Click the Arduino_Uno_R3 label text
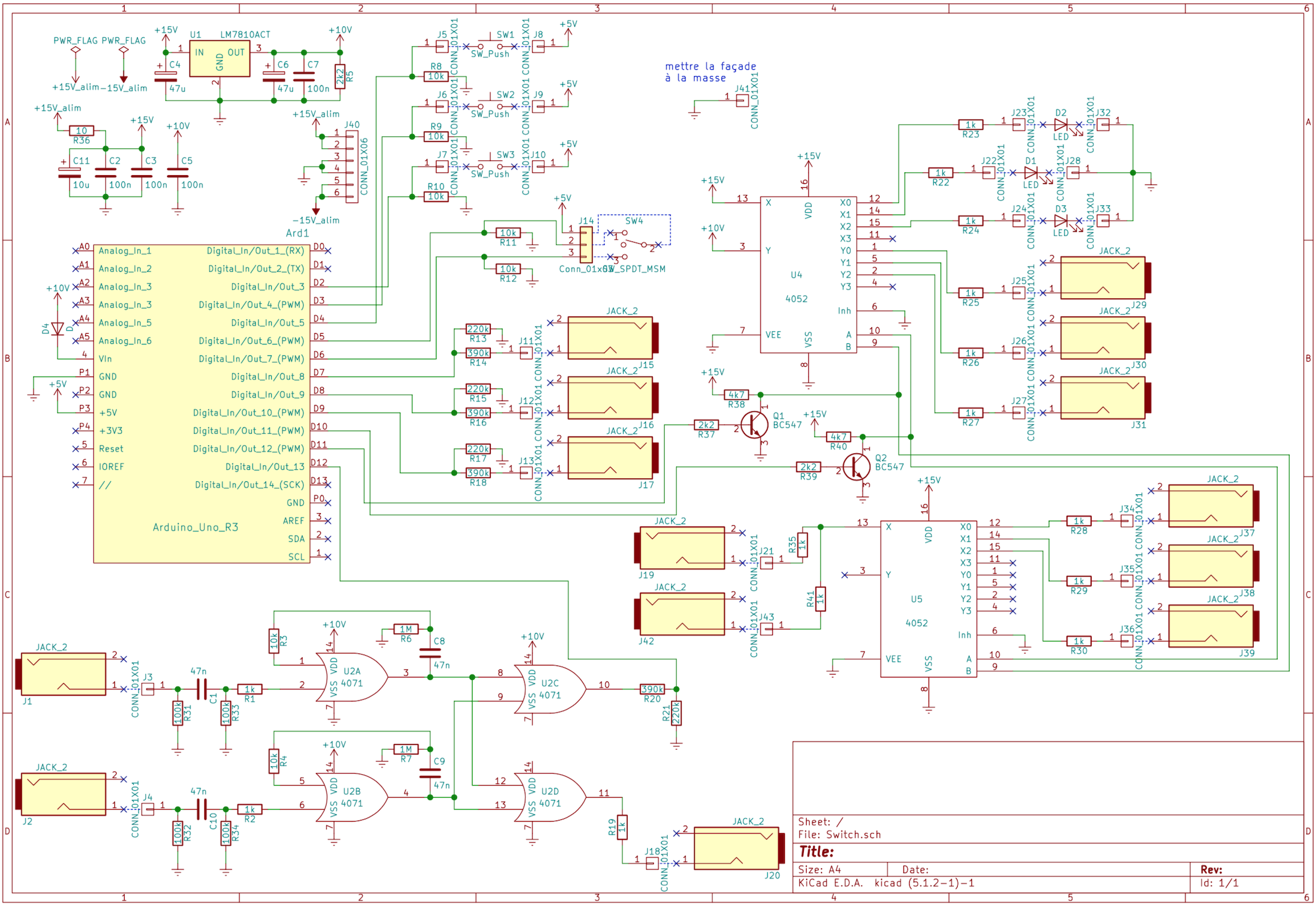1316x904 pixels. click(x=195, y=527)
